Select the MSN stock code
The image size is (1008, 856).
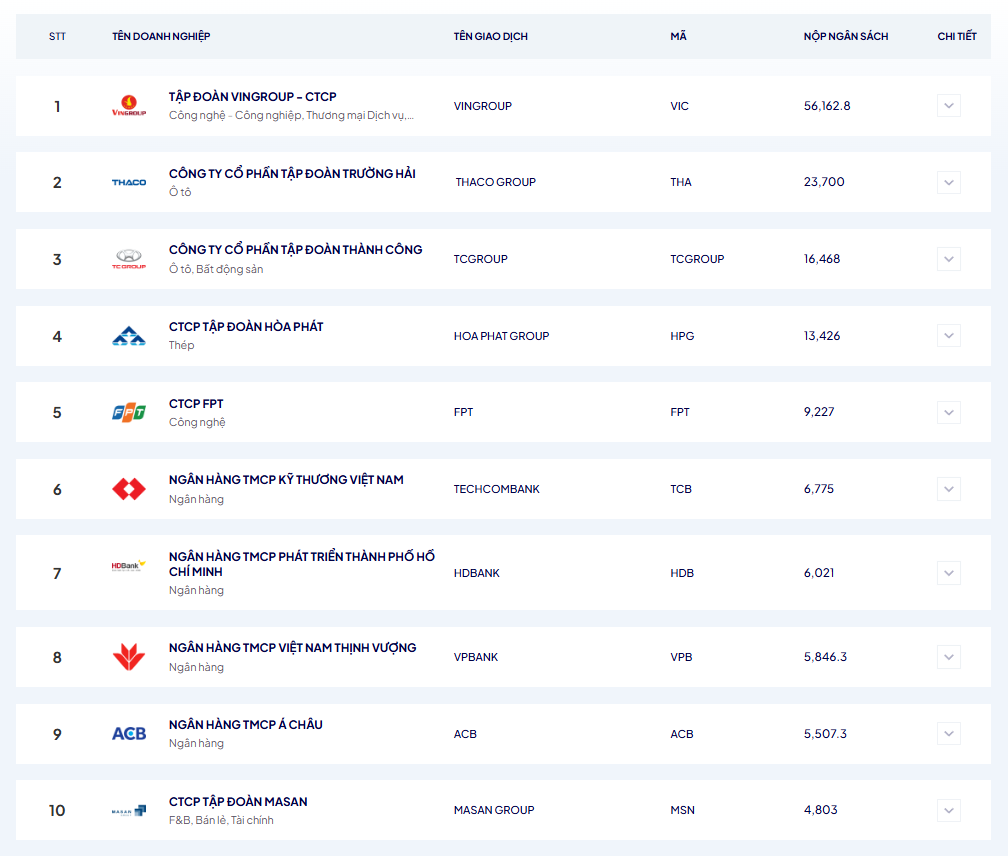tap(683, 810)
